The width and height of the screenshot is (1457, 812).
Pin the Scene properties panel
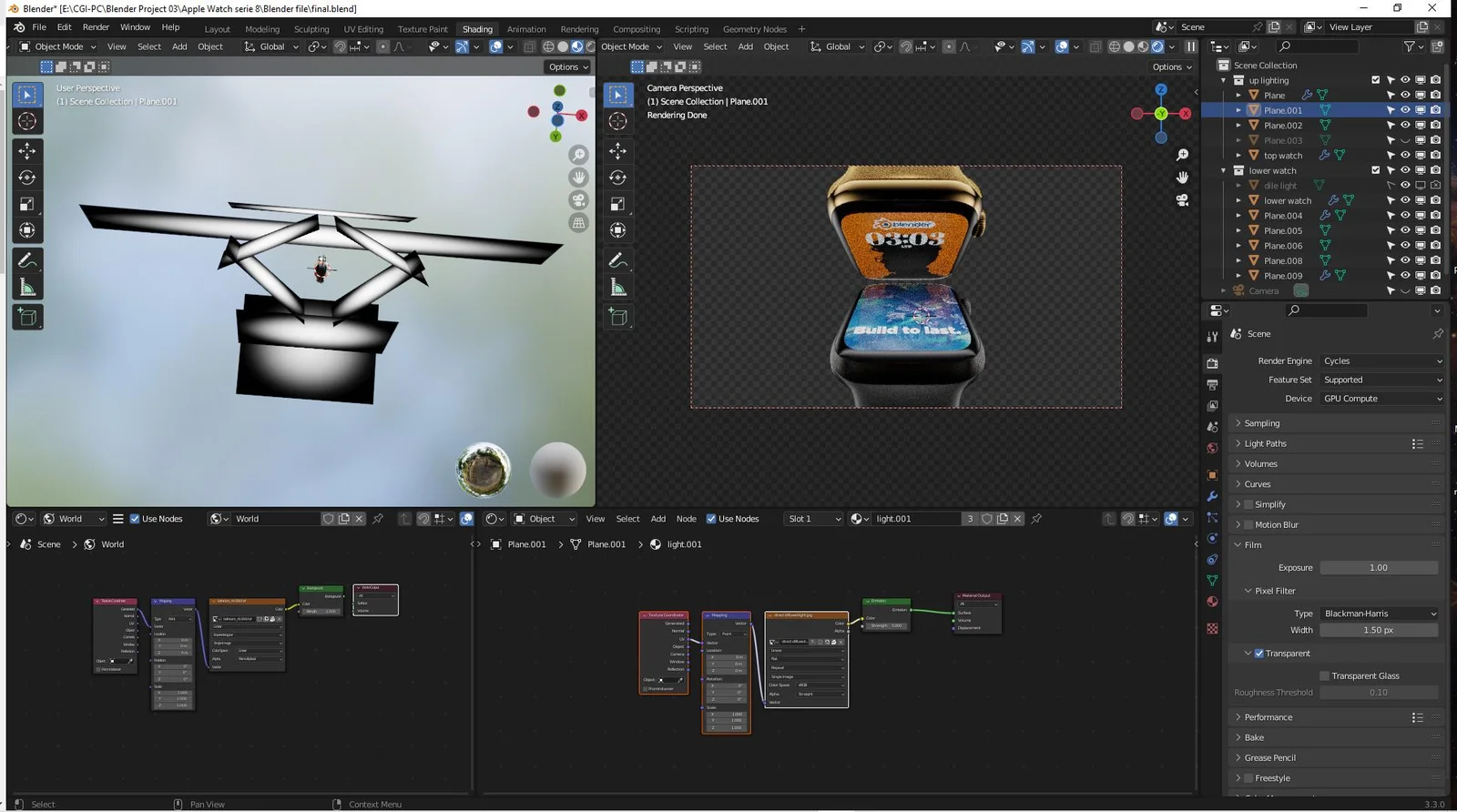[1438, 334]
